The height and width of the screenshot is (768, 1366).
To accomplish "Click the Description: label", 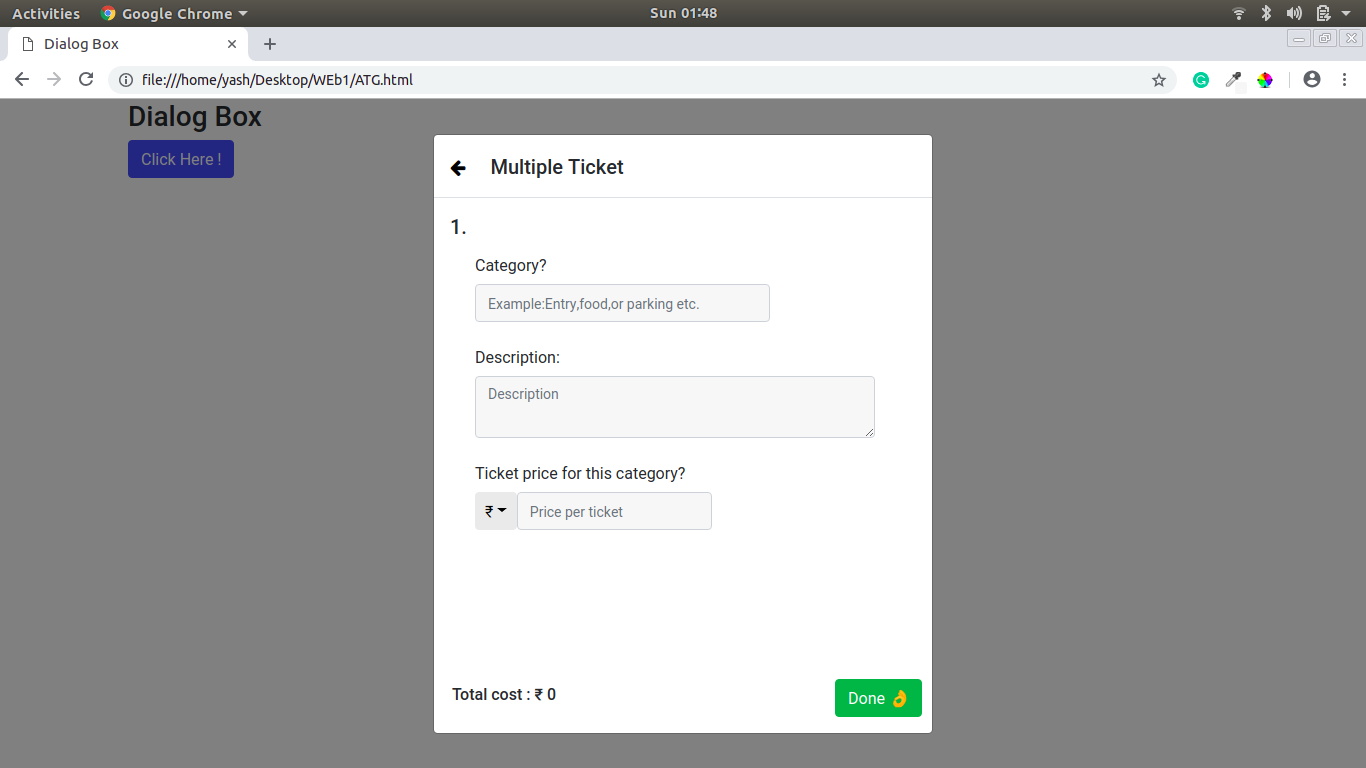I will click(x=517, y=357).
